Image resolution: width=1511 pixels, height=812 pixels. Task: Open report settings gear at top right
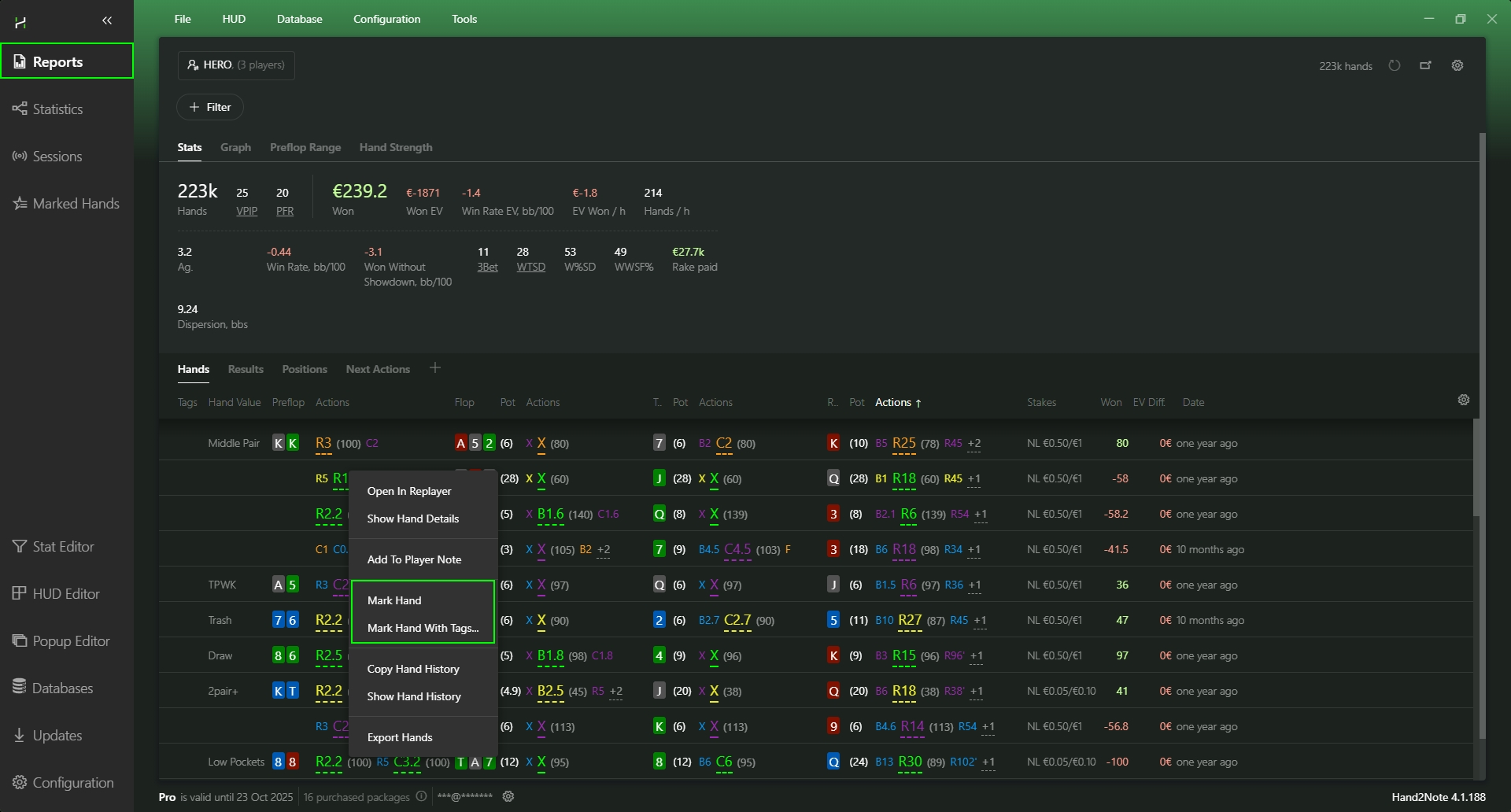[1457, 65]
